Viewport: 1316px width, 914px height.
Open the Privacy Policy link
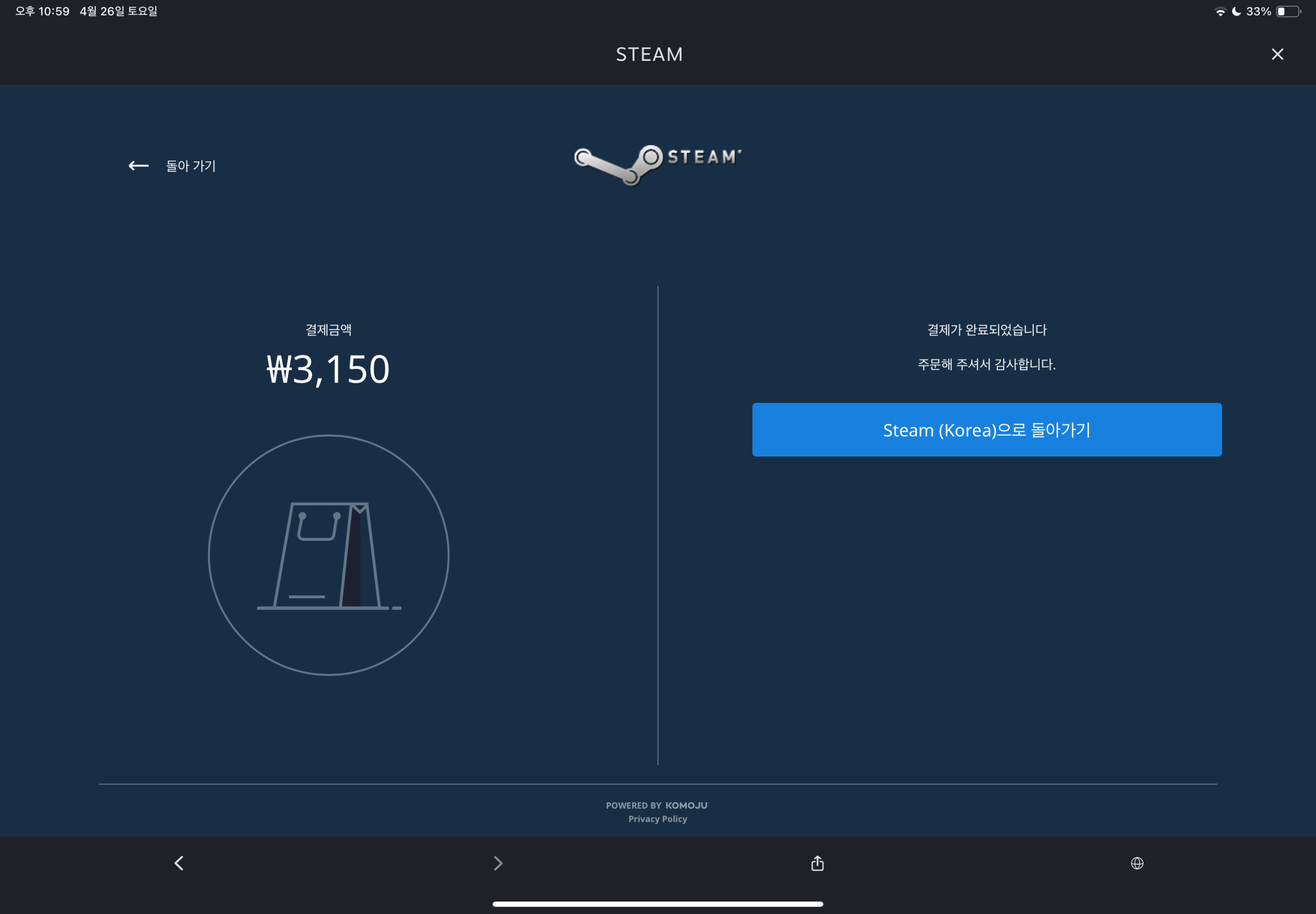tap(657, 819)
